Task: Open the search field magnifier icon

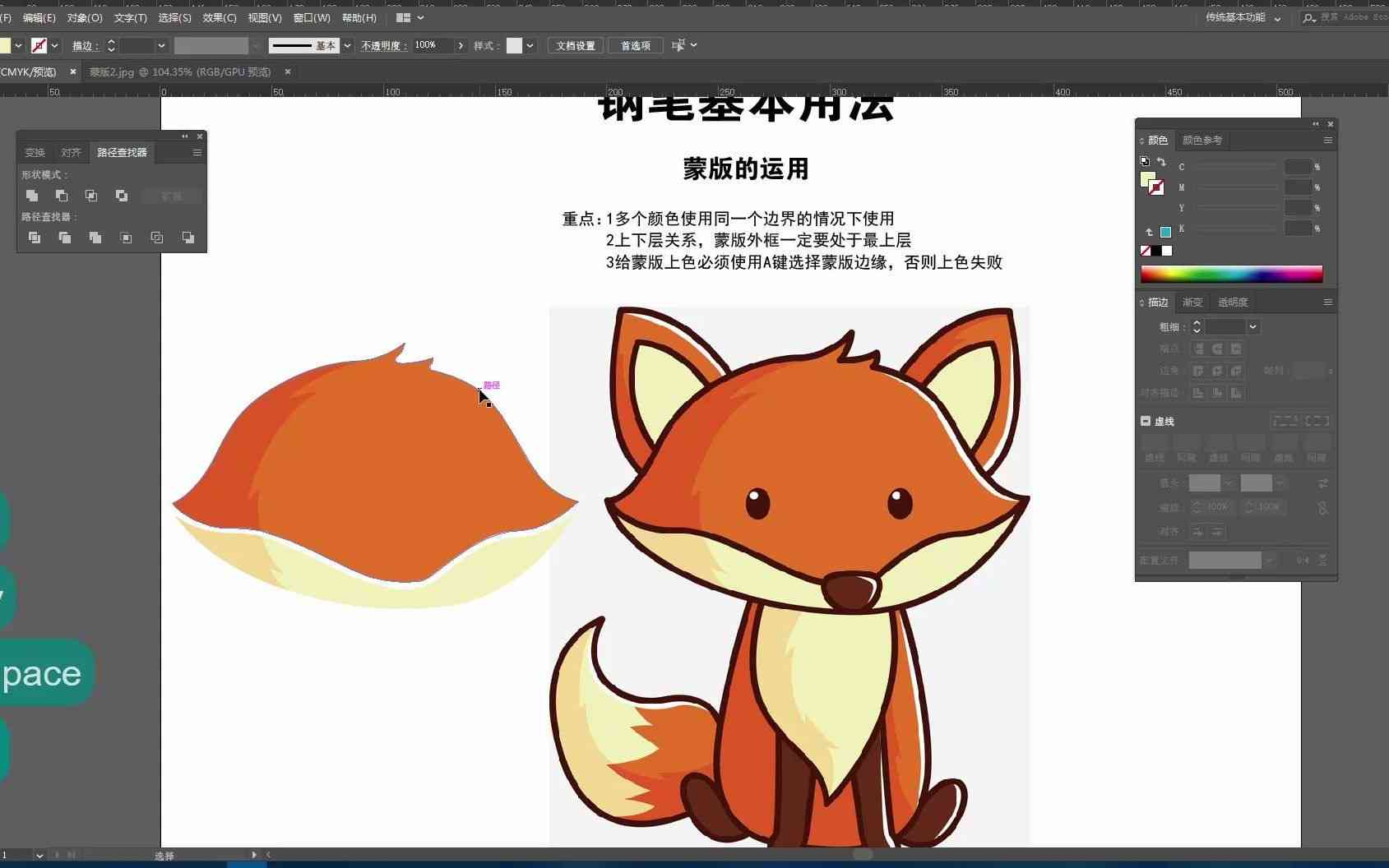Action: [x=1309, y=17]
